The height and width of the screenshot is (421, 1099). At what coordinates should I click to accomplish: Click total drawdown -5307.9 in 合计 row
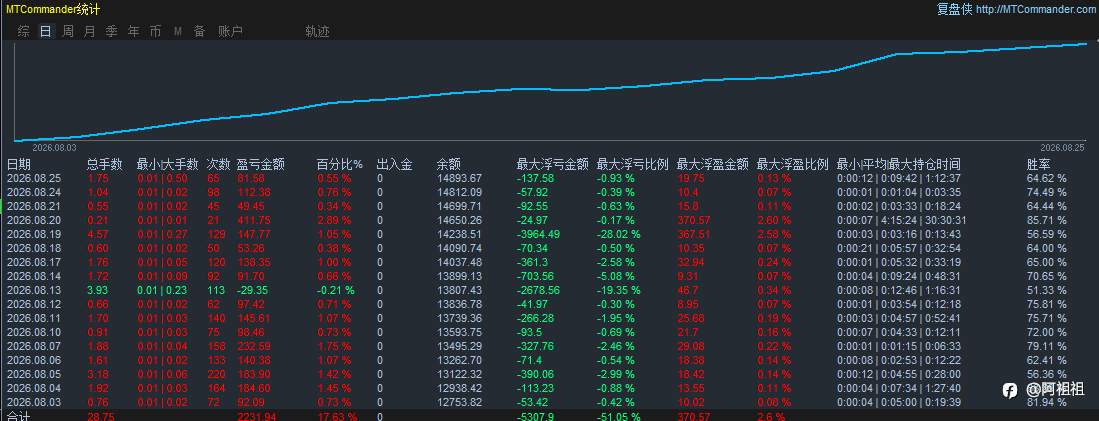click(x=538, y=417)
